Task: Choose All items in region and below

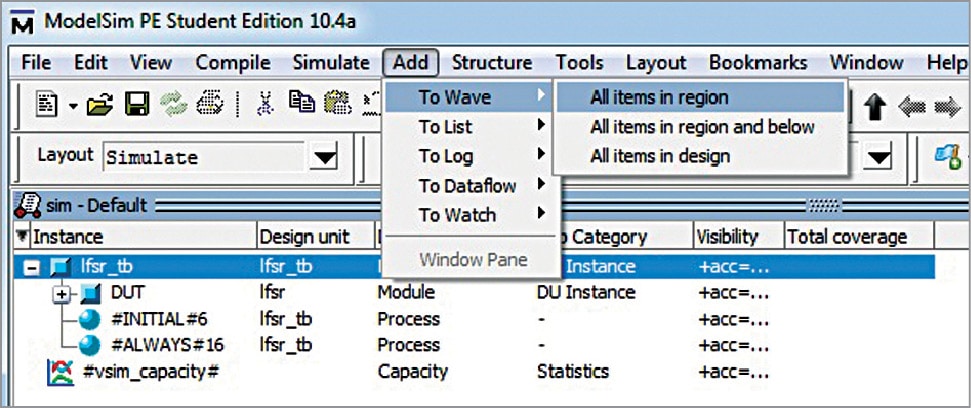Action: (x=702, y=127)
